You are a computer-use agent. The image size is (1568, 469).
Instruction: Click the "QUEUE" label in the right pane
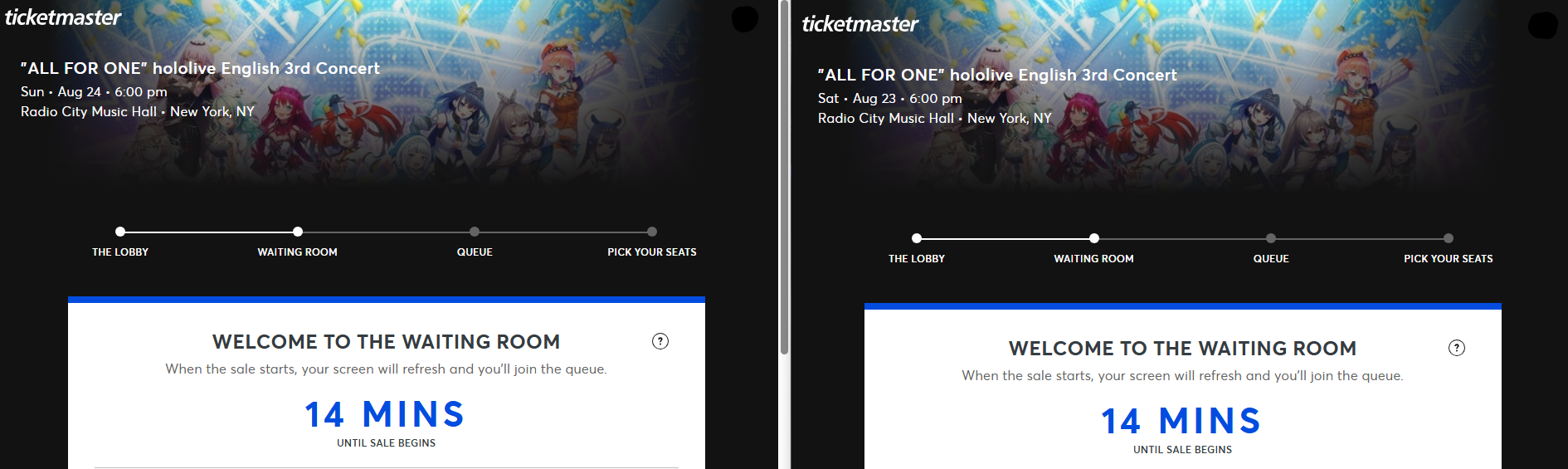click(x=1271, y=259)
